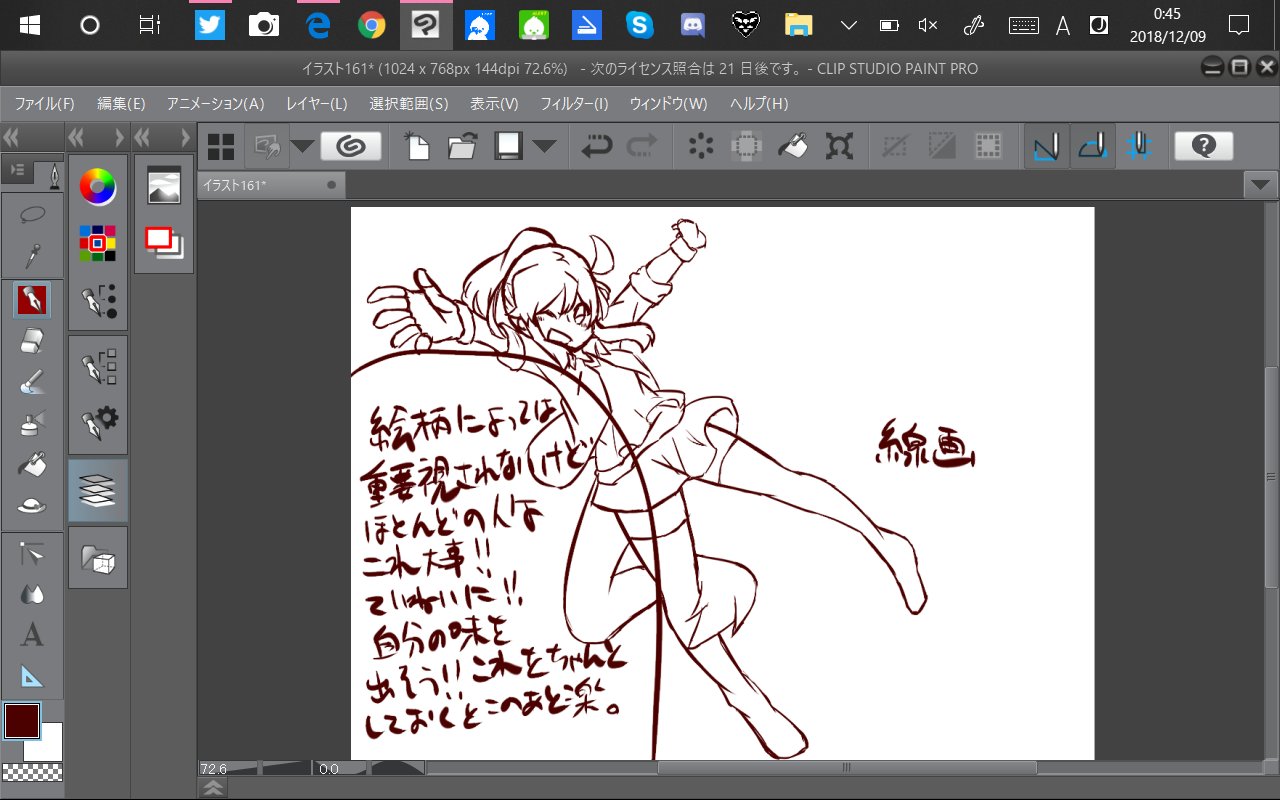
Task: Collapse the second palette dock column
Action: point(76,137)
